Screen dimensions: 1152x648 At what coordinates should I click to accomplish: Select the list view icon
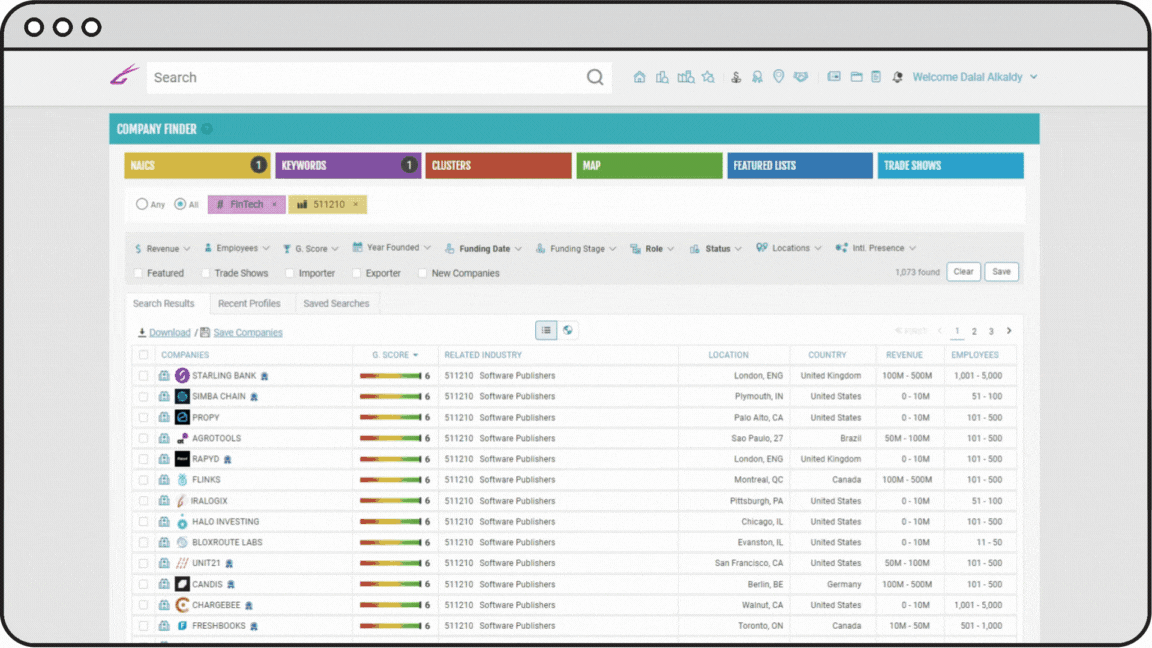click(x=546, y=330)
